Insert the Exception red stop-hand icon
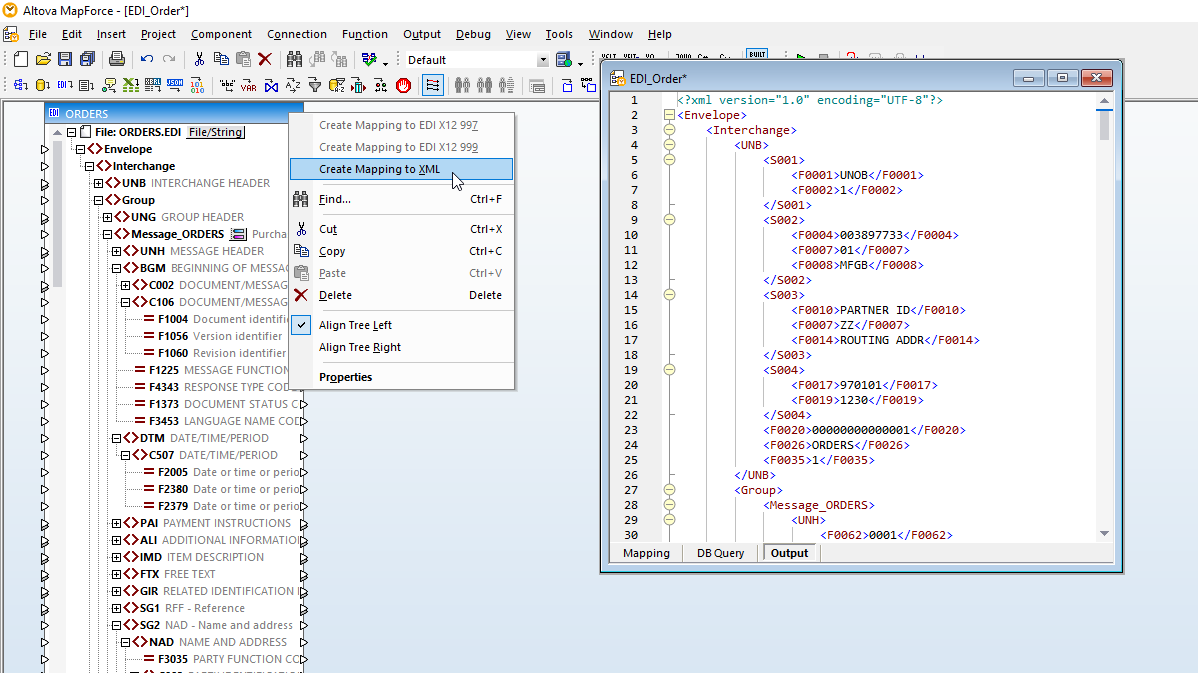This screenshot has height=673, width=1198. 403,86
